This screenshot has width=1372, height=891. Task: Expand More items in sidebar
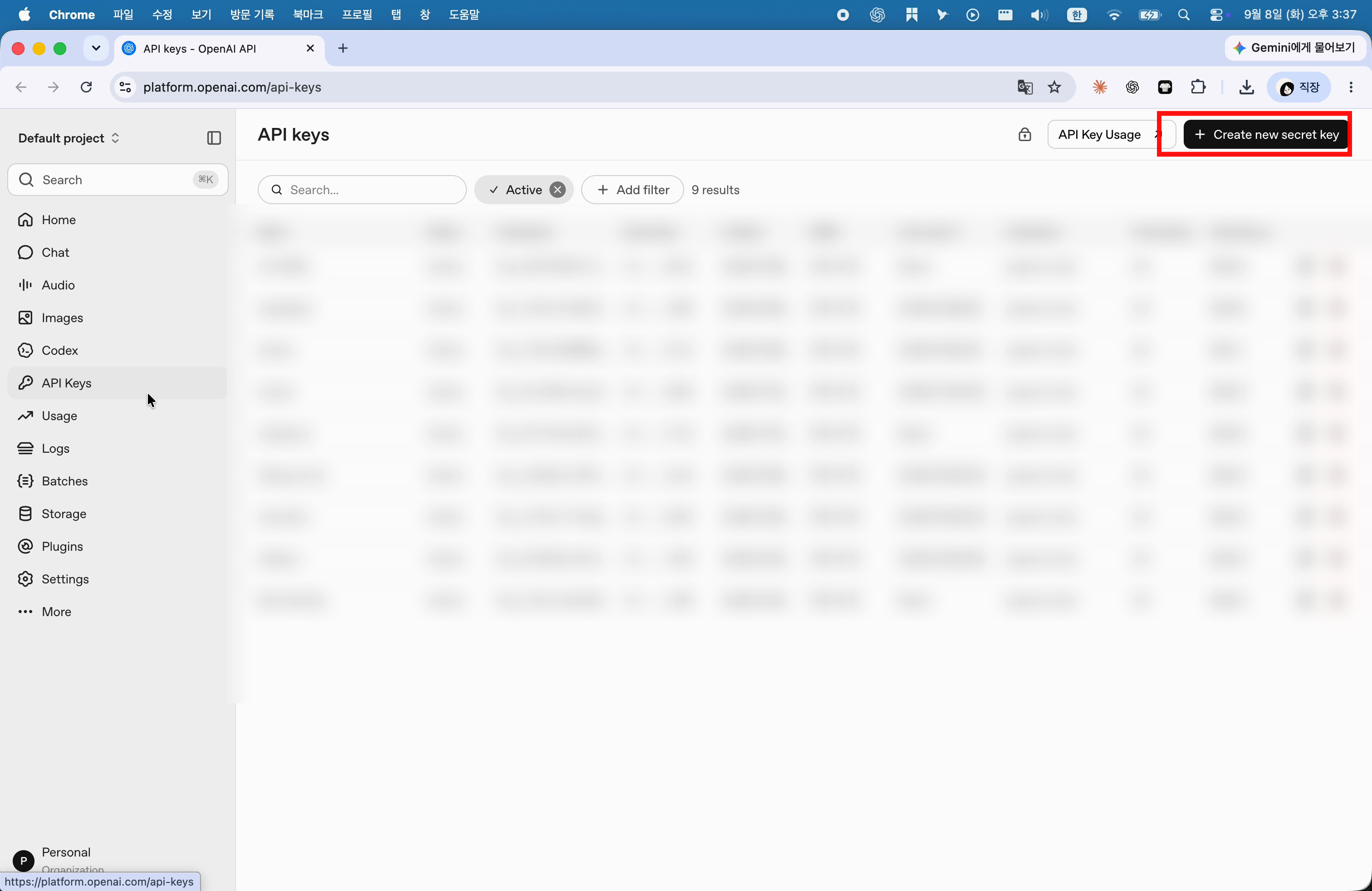tap(117, 612)
